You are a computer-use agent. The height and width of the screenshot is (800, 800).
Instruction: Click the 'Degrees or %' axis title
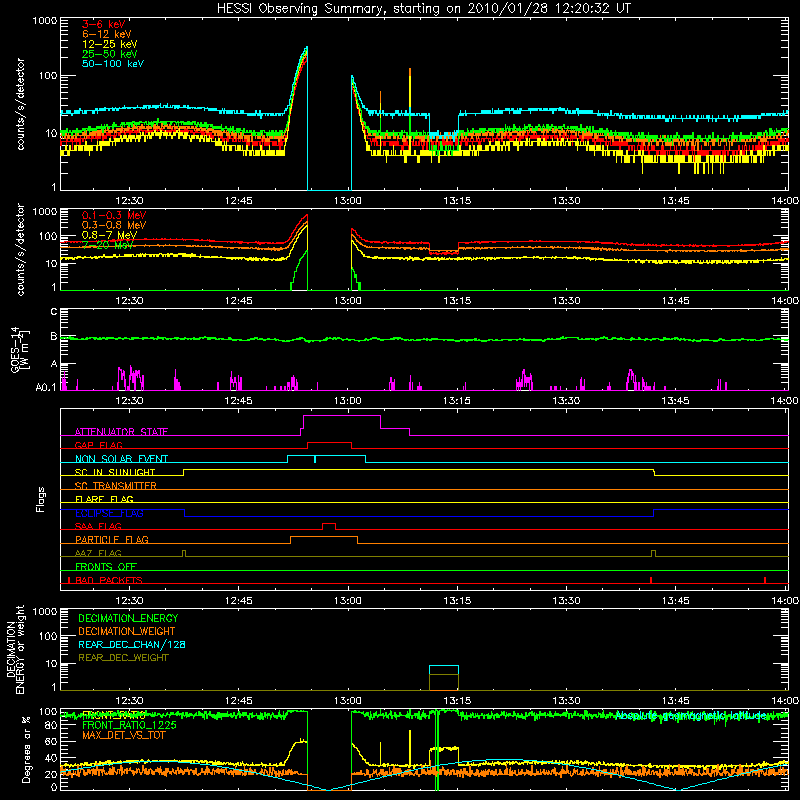[26, 749]
